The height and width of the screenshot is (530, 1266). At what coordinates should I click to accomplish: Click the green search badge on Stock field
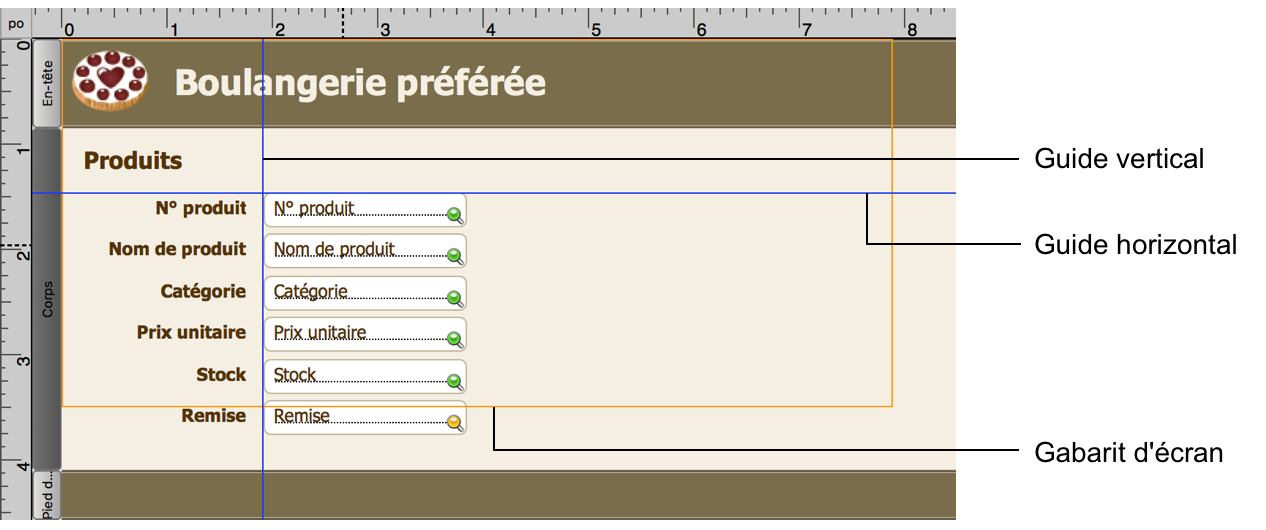point(454,381)
